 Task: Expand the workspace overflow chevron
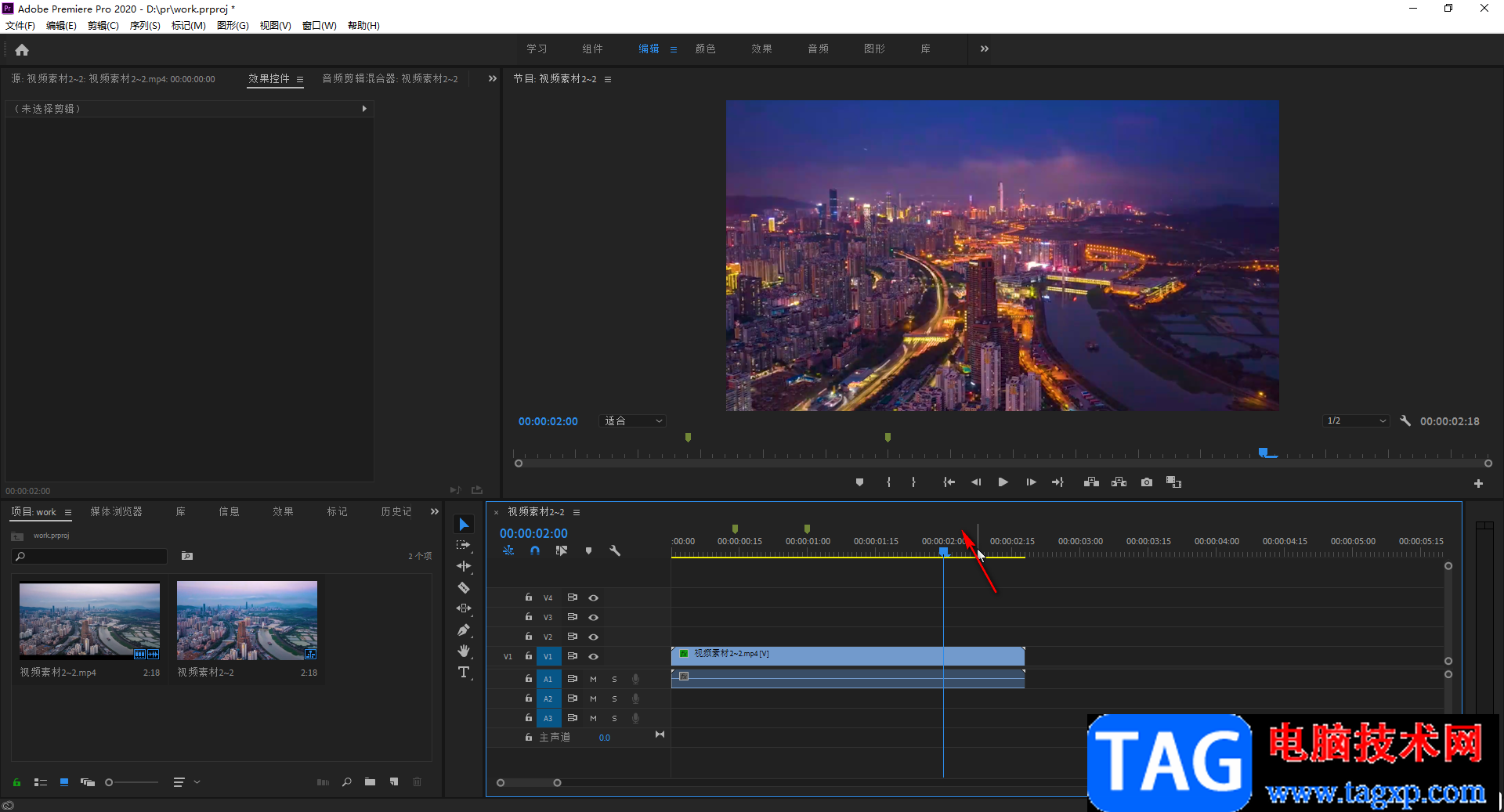pos(985,49)
